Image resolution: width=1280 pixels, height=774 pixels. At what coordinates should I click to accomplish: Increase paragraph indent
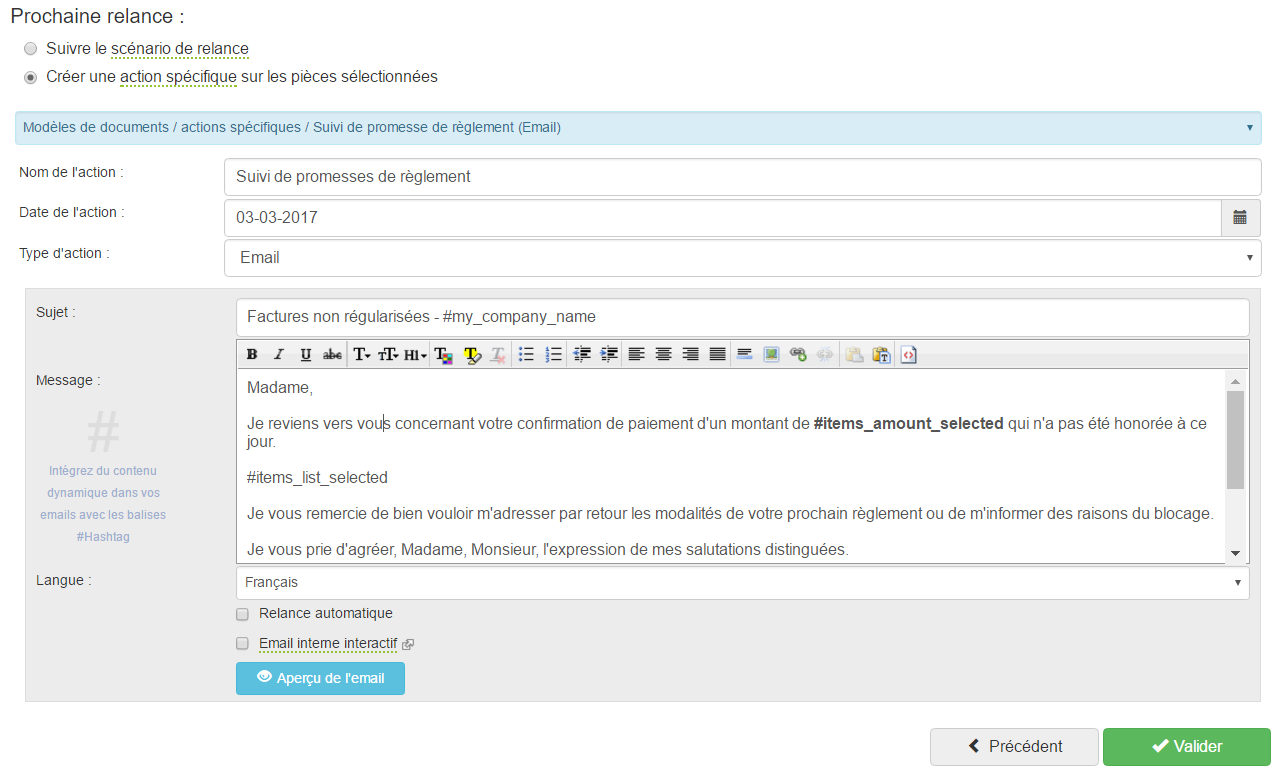click(608, 354)
